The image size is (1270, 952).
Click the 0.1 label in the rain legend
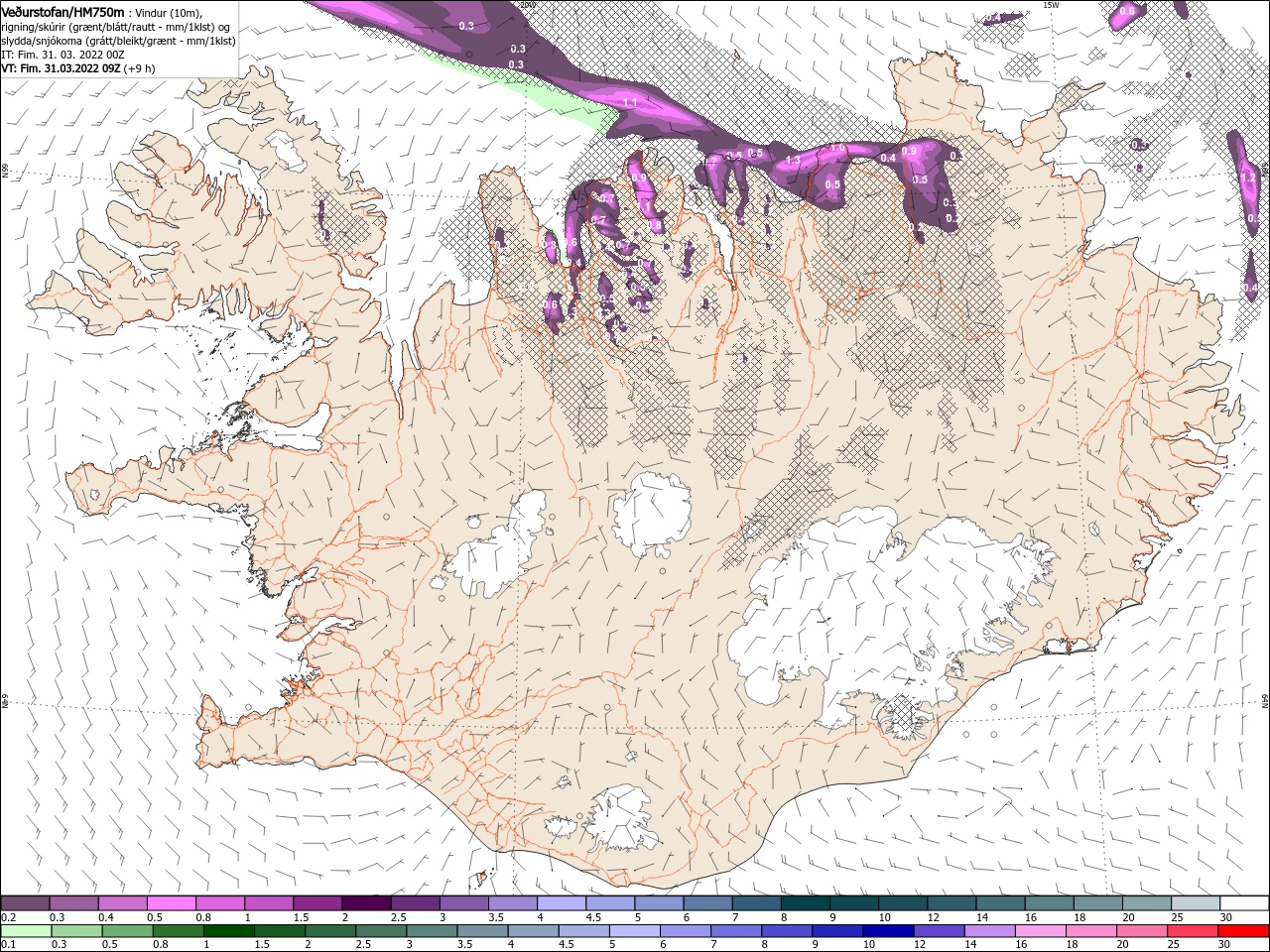coord(9,945)
